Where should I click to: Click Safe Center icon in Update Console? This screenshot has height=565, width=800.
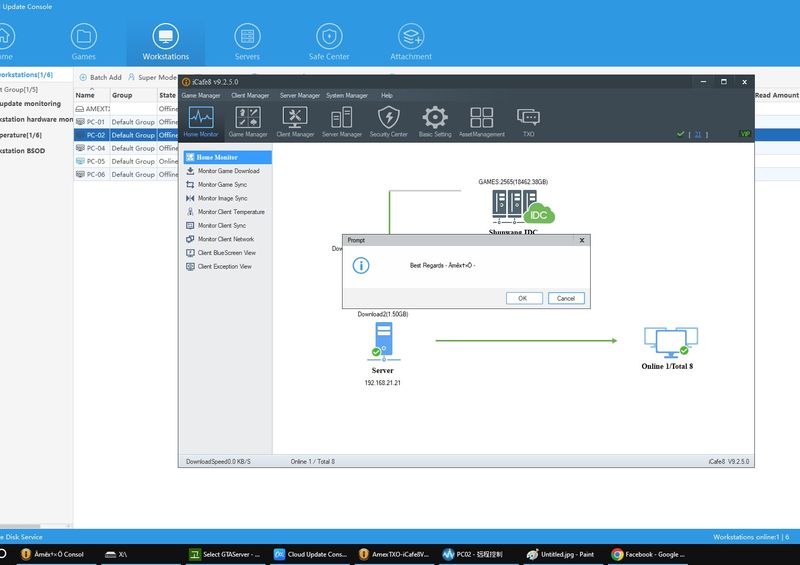(329, 42)
